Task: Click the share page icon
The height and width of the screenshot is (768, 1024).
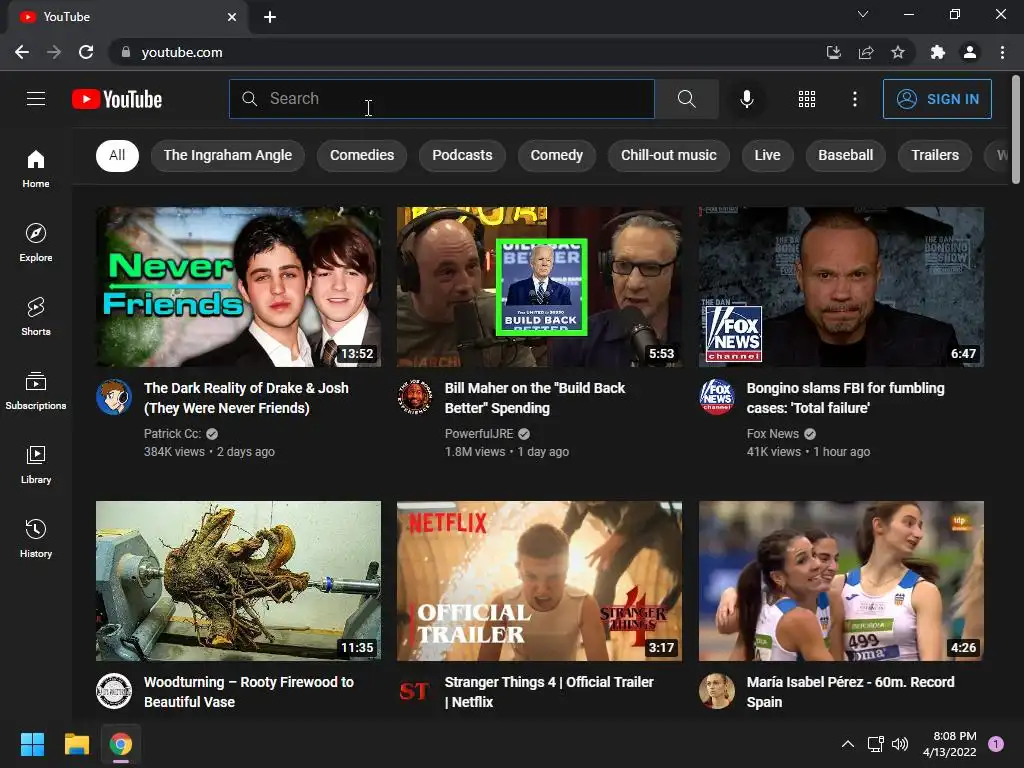Action: (866, 52)
